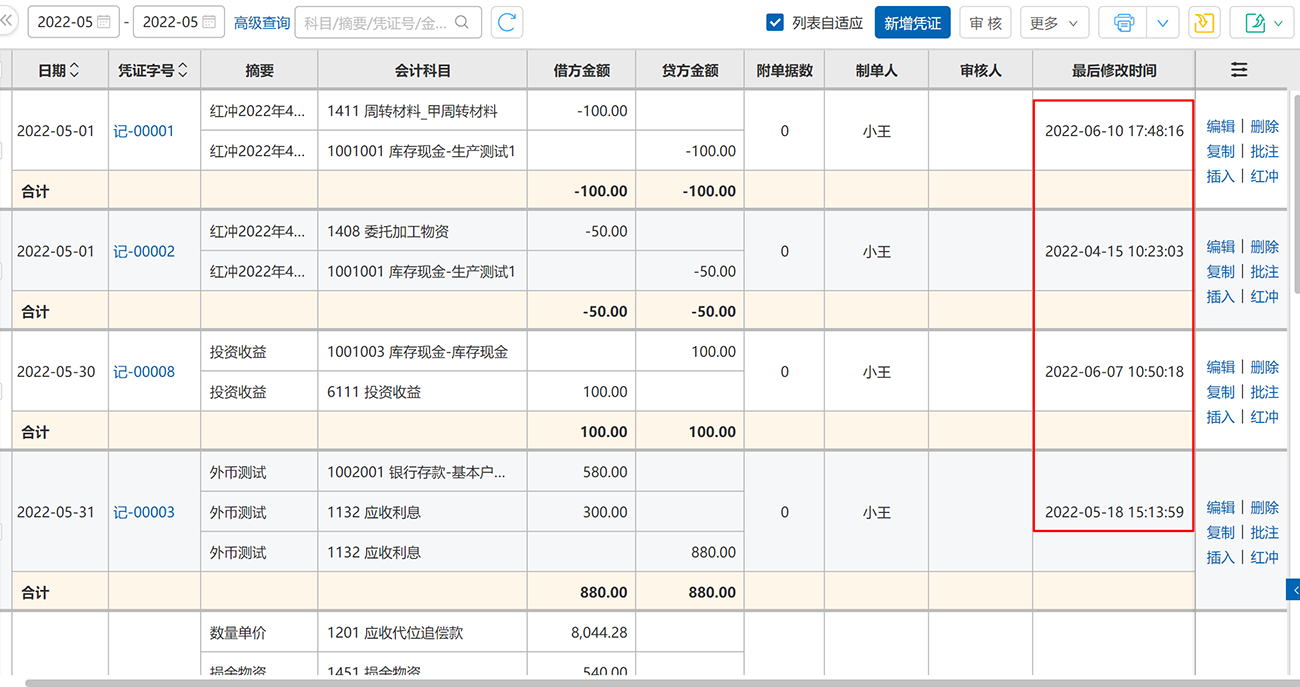1300x687 pixels.
Task: Open the column settings icon in table header
Action: tap(1239, 70)
